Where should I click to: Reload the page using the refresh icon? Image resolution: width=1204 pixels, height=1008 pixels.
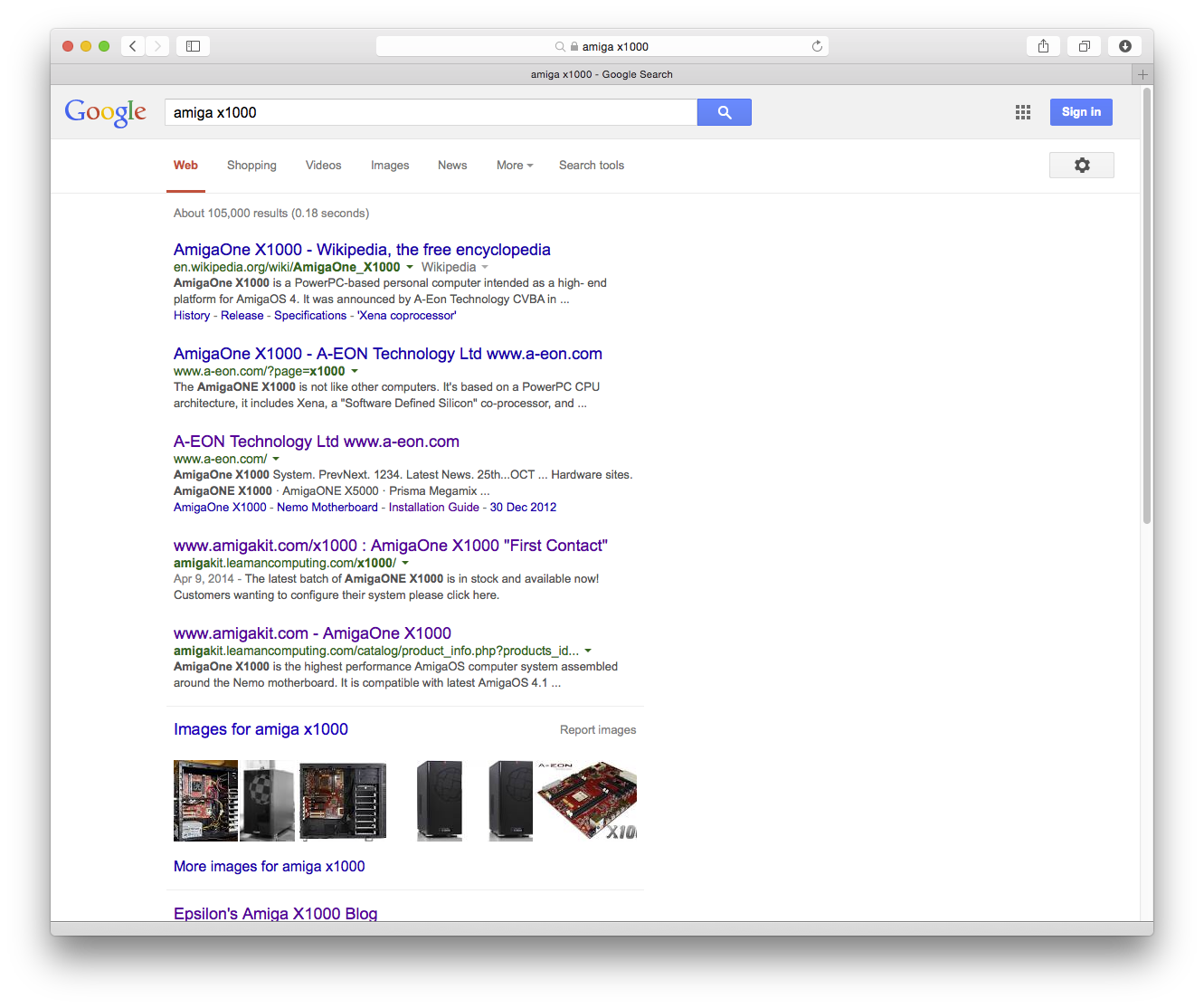coord(817,46)
